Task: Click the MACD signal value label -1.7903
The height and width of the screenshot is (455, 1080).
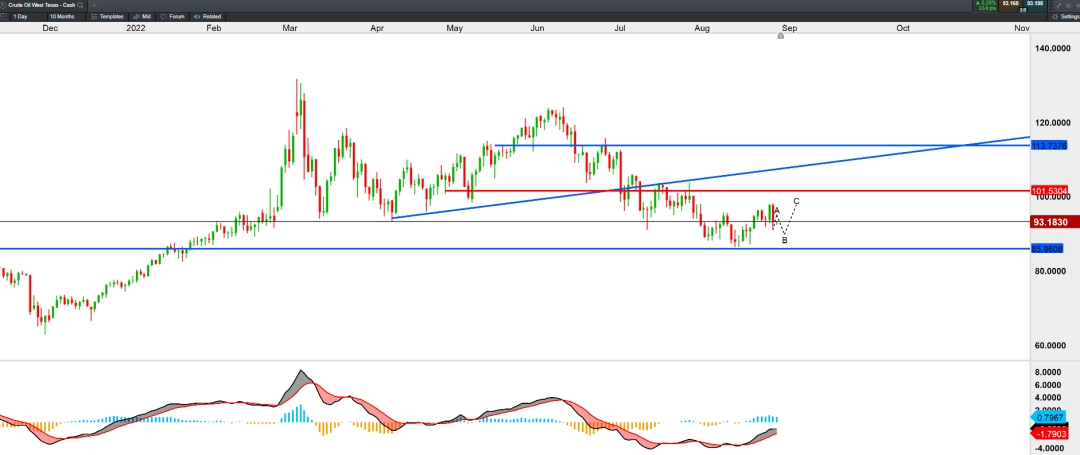Action: [1050, 434]
